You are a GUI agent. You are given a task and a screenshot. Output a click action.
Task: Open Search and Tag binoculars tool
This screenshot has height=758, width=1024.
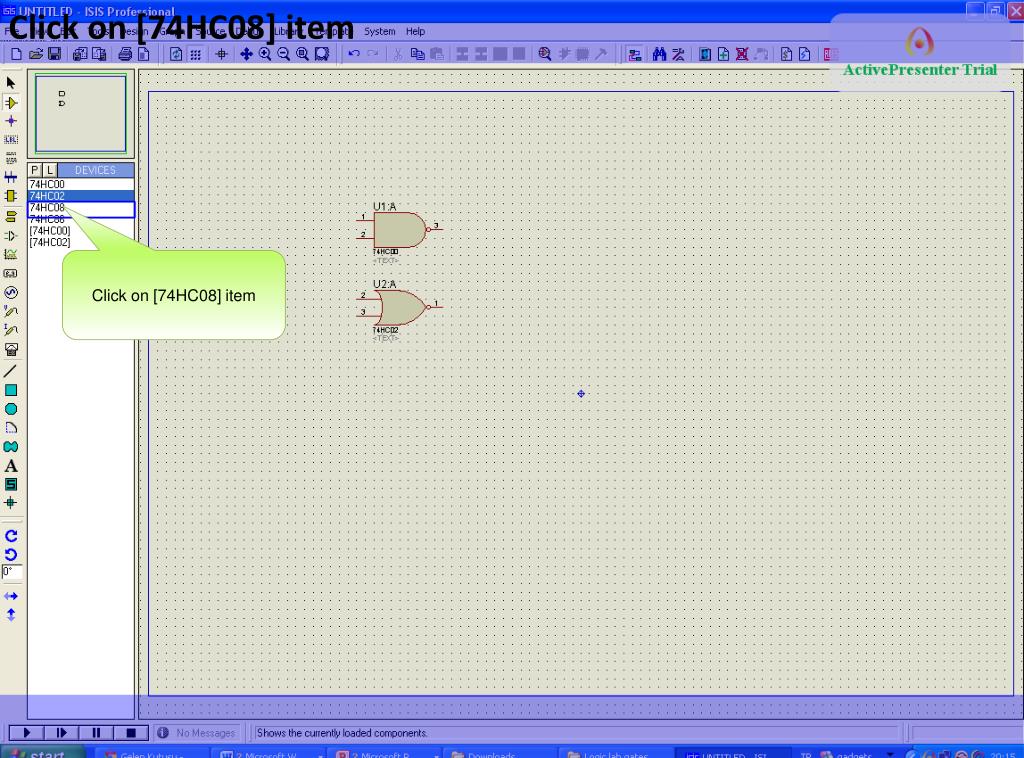pyautogui.click(x=659, y=54)
